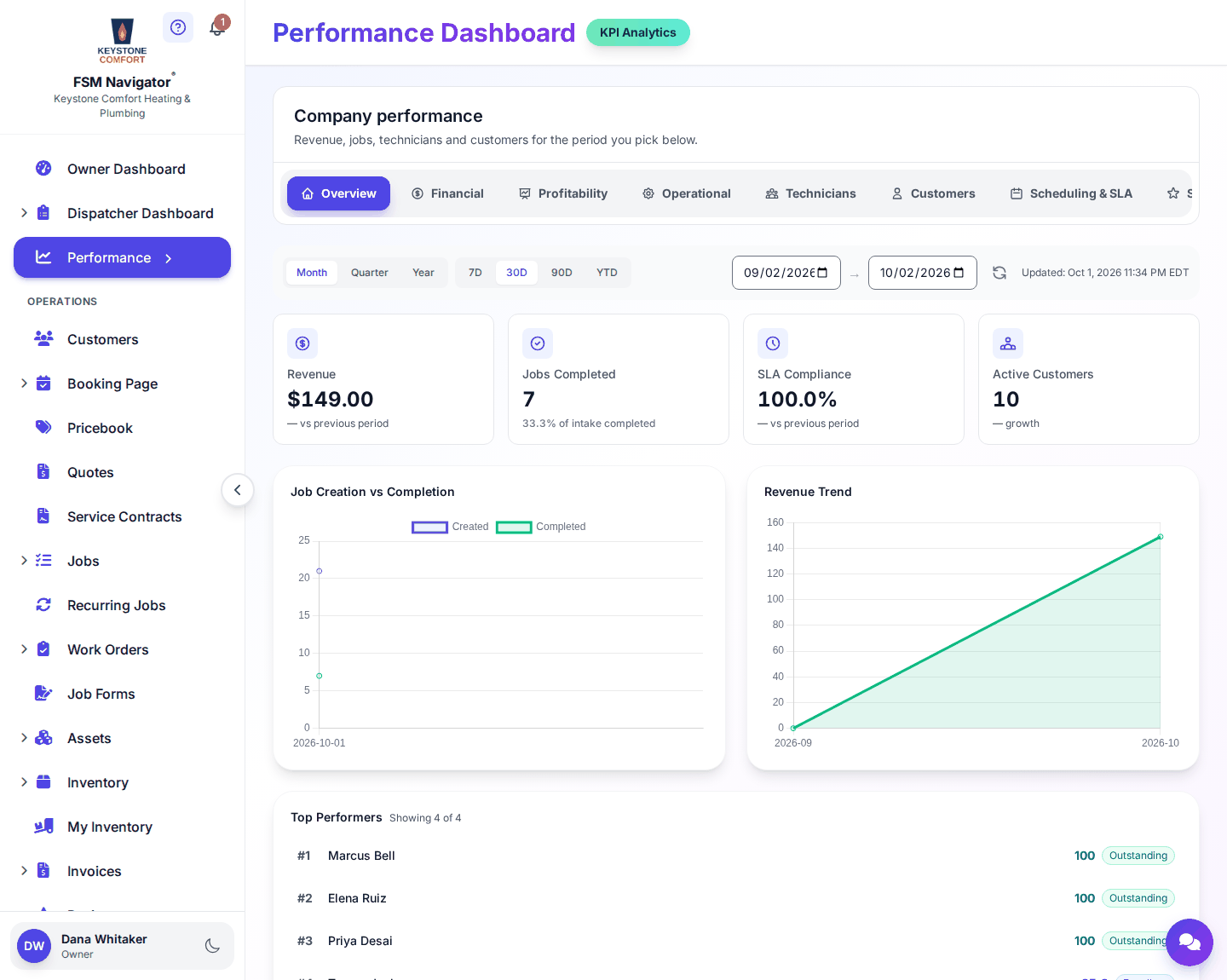Click the Keystone Comfort logo

[122, 41]
